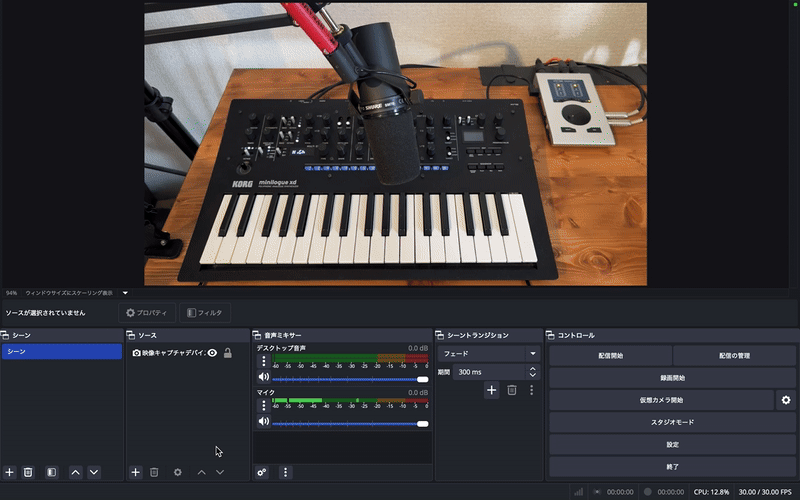The height and width of the screenshot is (500, 800).
Task: Move the source down in the ソース panel
Action: click(x=220, y=472)
